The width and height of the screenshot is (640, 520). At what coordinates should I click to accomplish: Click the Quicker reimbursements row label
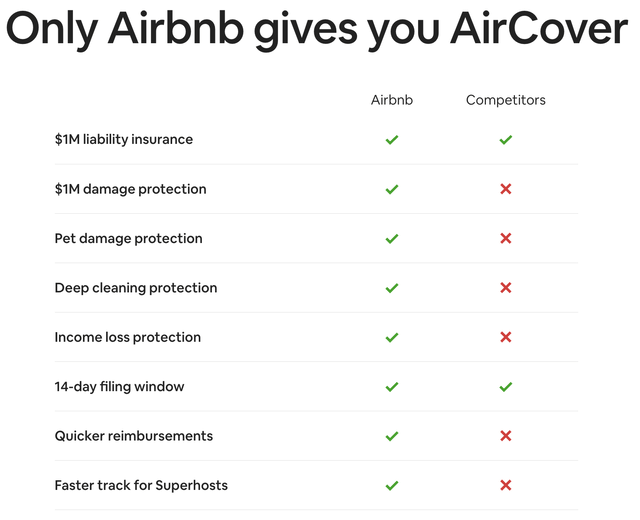(133, 436)
